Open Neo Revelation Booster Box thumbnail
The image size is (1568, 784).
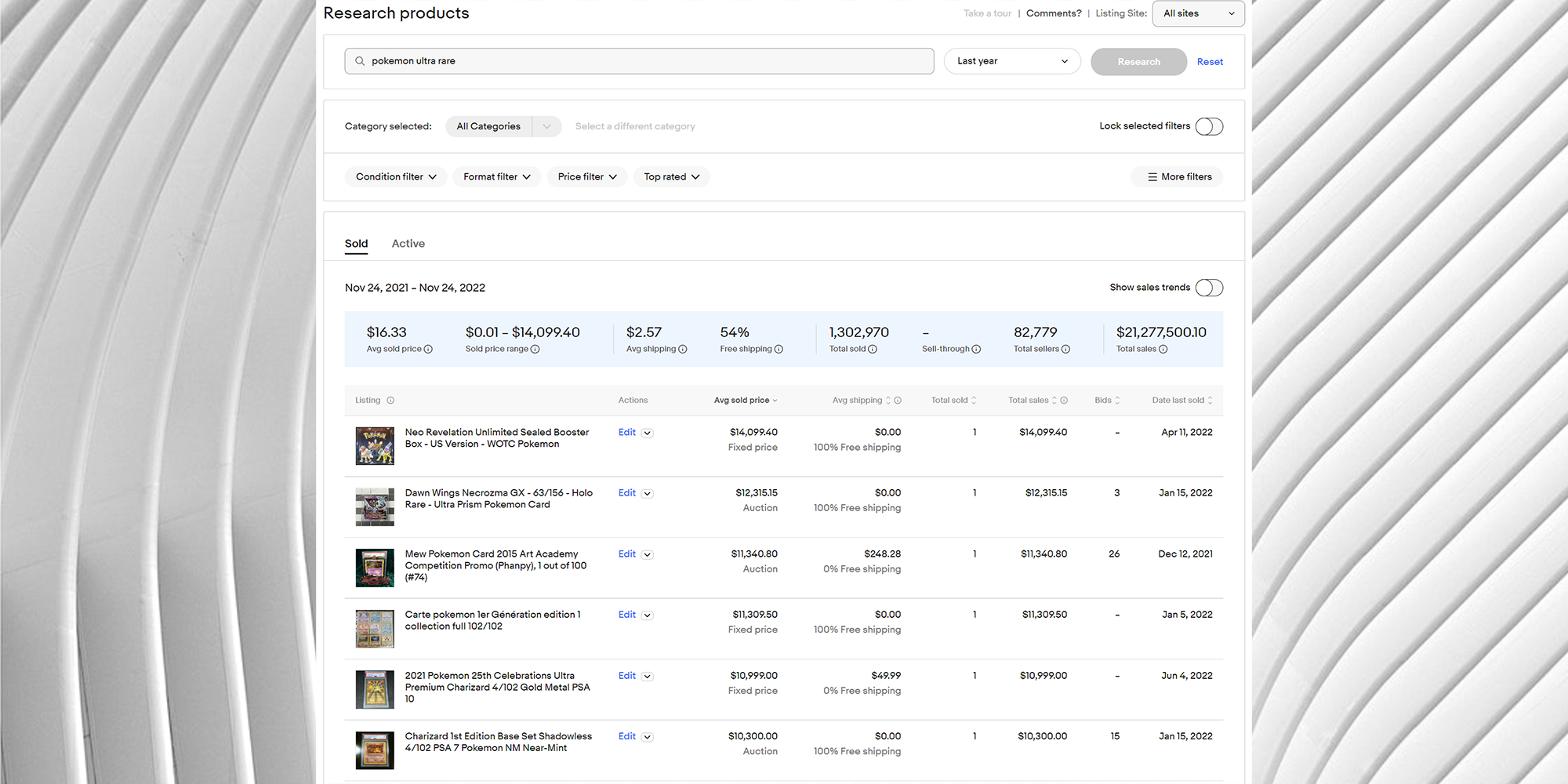[375, 446]
